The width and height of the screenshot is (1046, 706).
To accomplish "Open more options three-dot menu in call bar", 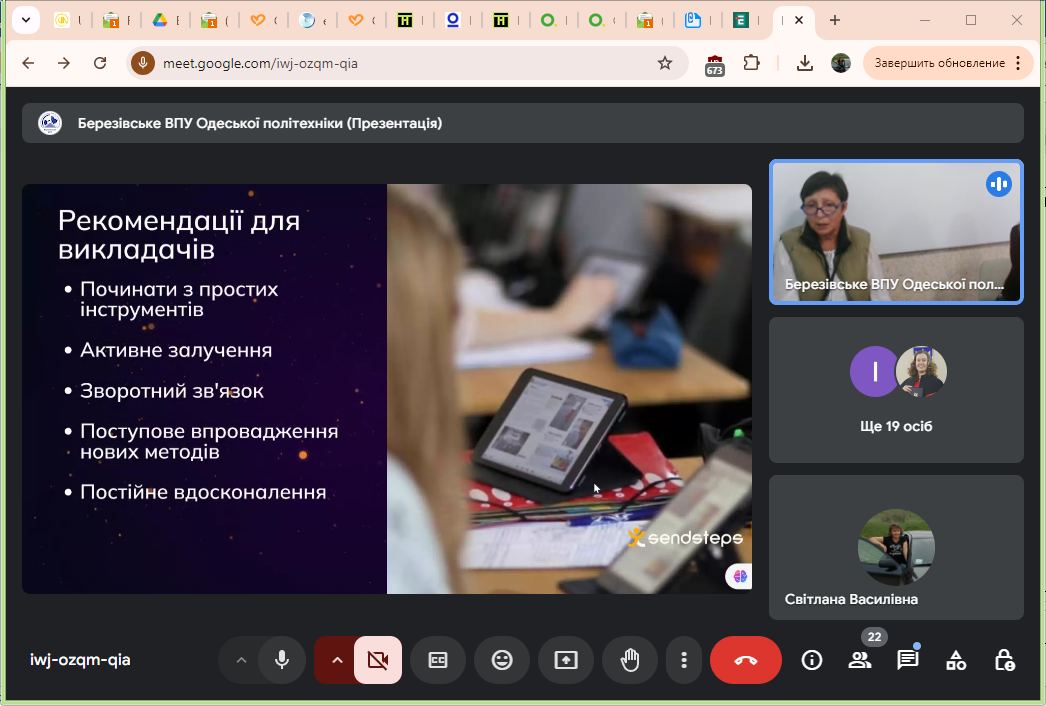I will pos(684,660).
